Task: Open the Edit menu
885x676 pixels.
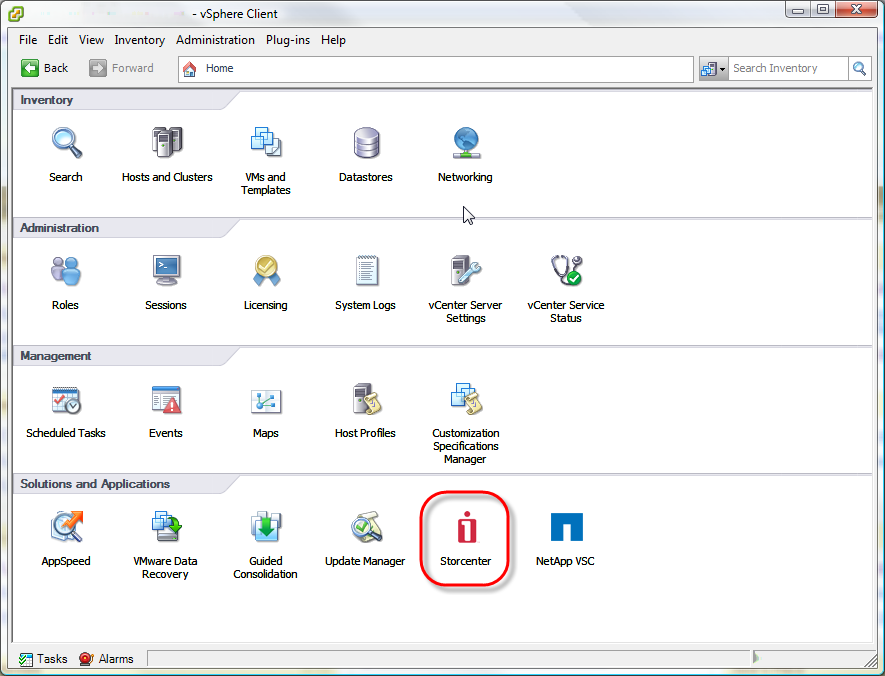Action: [x=58, y=40]
